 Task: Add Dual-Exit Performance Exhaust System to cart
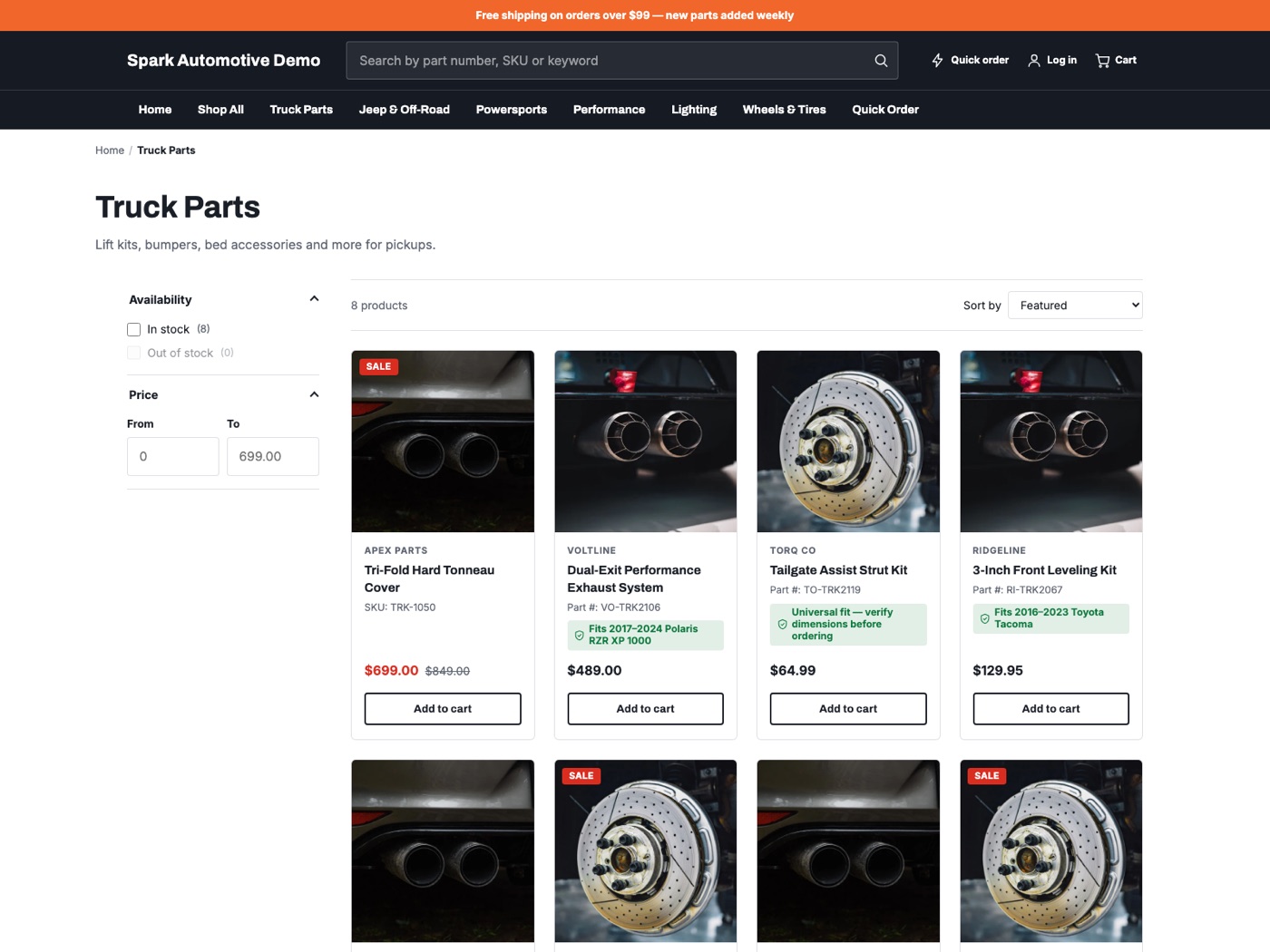(x=646, y=709)
